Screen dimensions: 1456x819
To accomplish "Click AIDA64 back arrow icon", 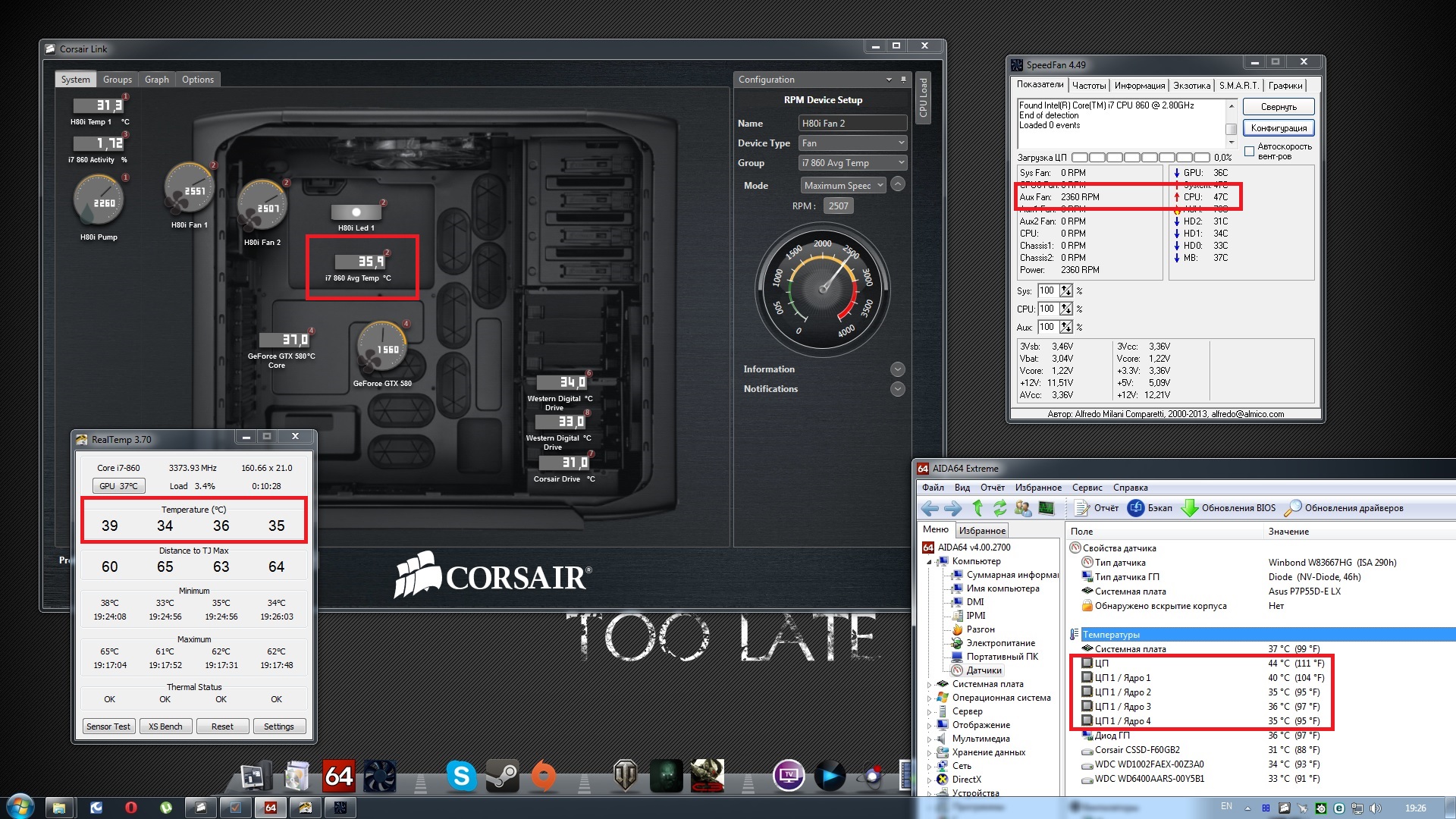I will click(930, 508).
